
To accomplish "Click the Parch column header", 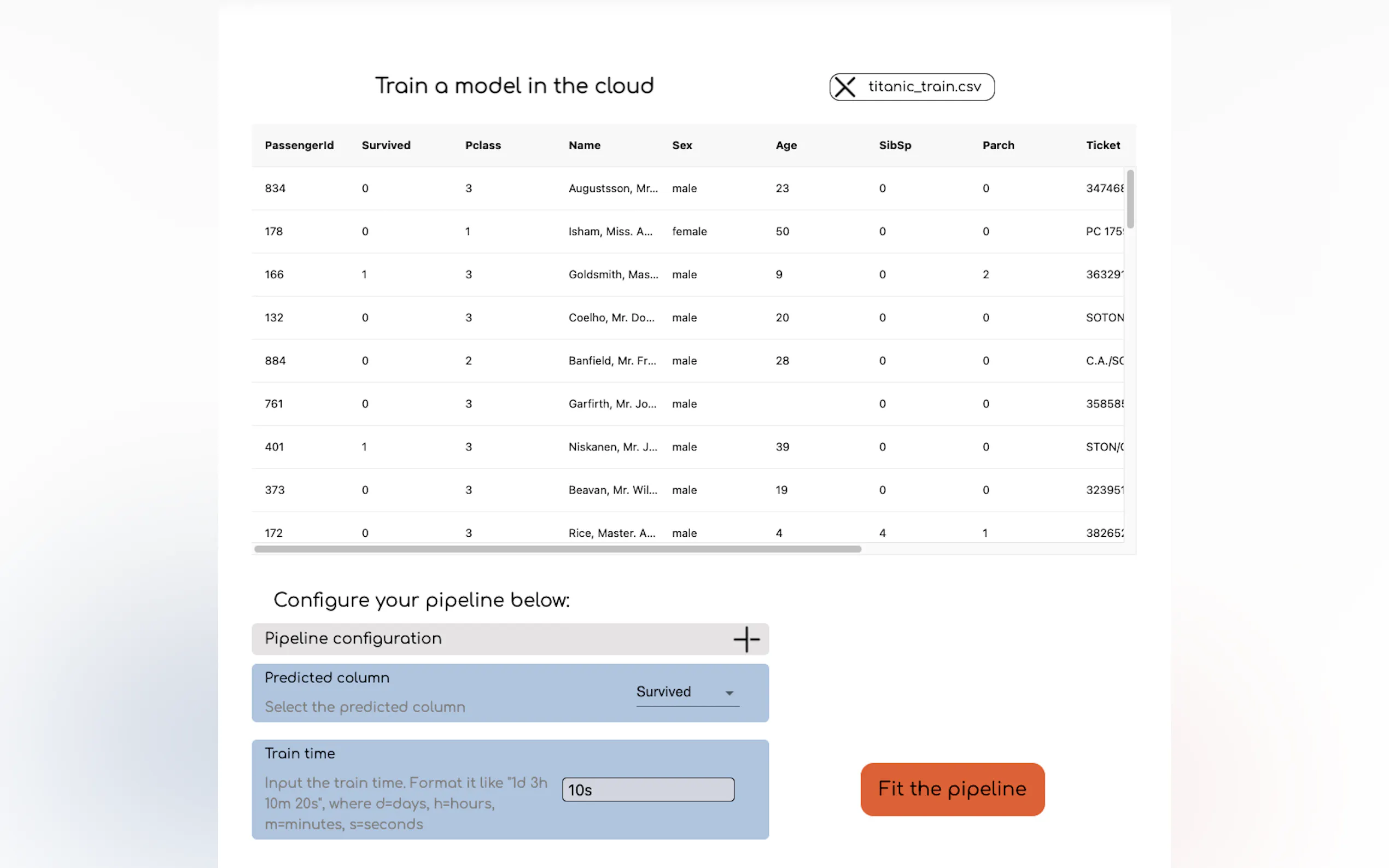I will click(x=998, y=145).
